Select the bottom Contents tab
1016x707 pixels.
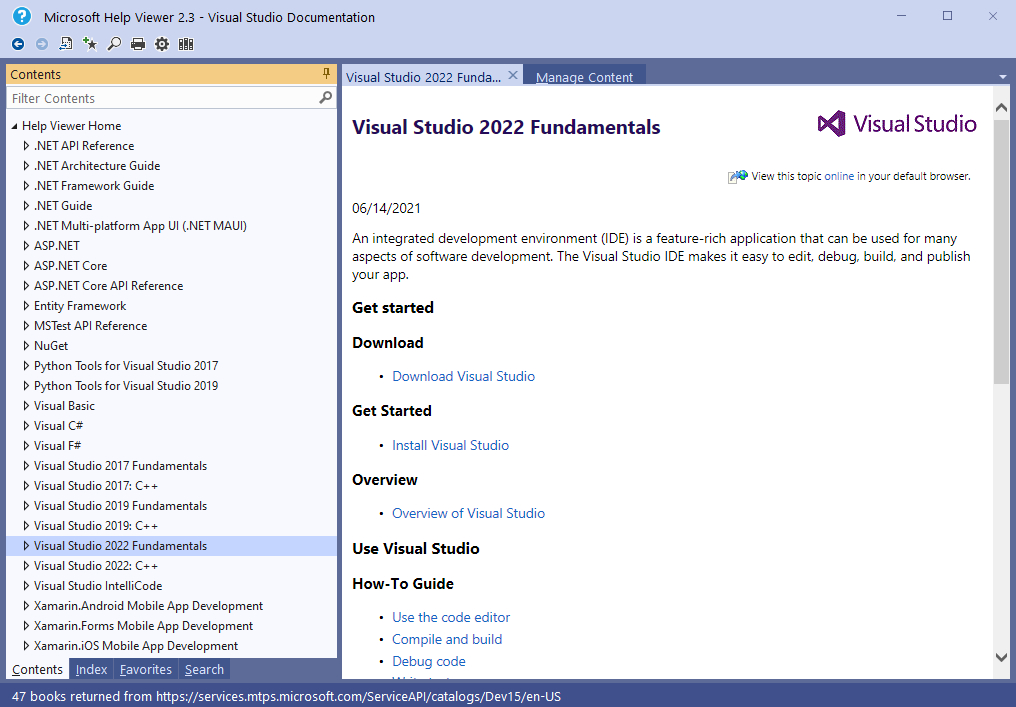tap(38, 669)
